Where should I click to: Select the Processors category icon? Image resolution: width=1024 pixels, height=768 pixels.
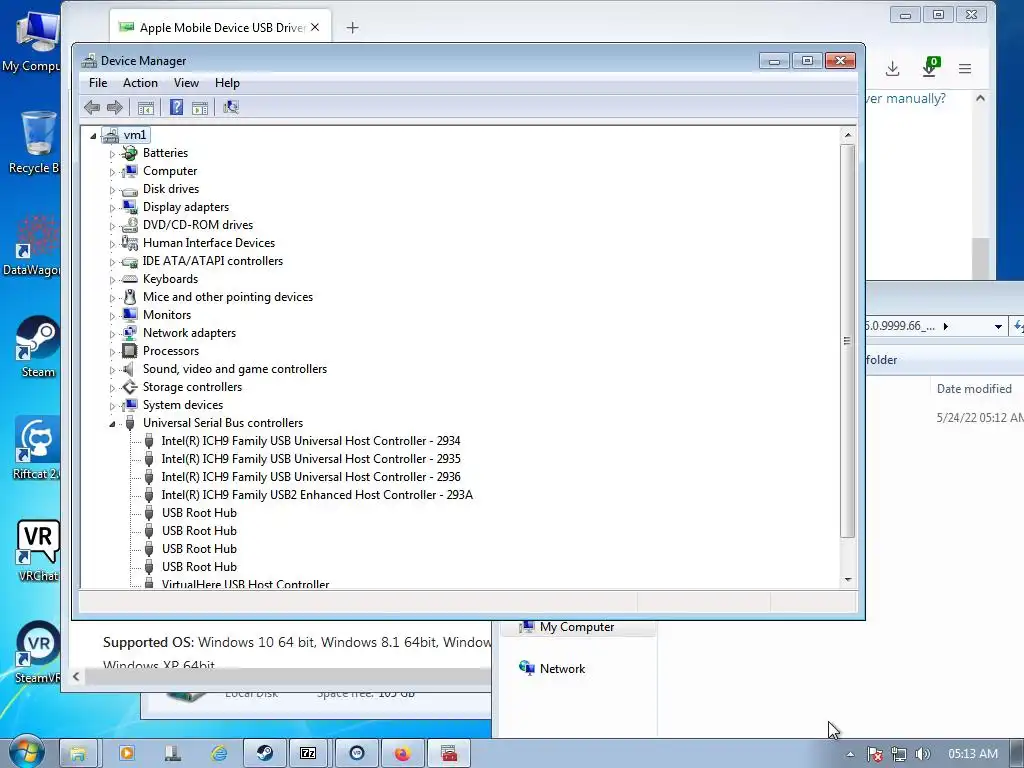(130, 351)
